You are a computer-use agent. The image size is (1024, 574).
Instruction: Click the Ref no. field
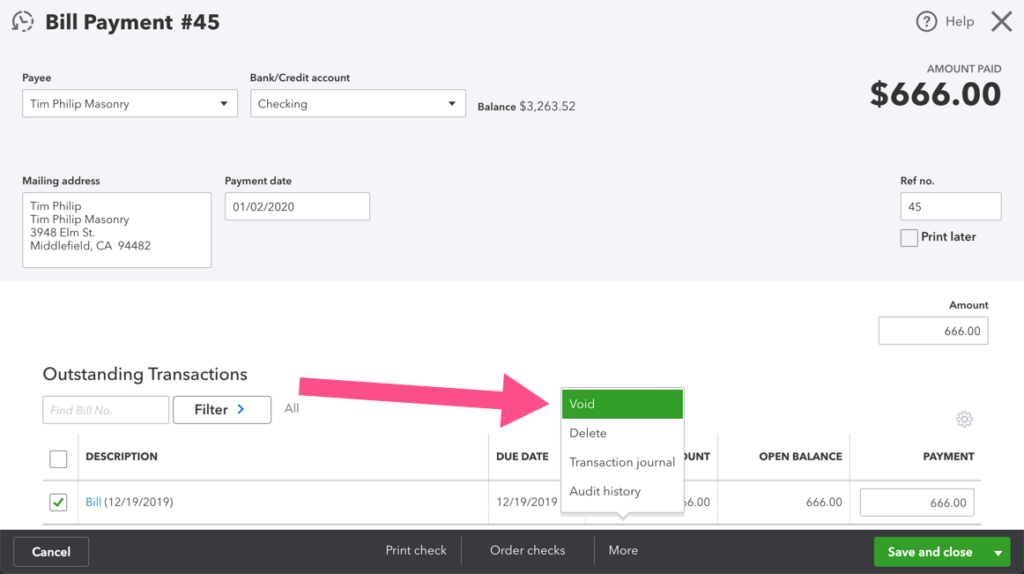pos(950,206)
